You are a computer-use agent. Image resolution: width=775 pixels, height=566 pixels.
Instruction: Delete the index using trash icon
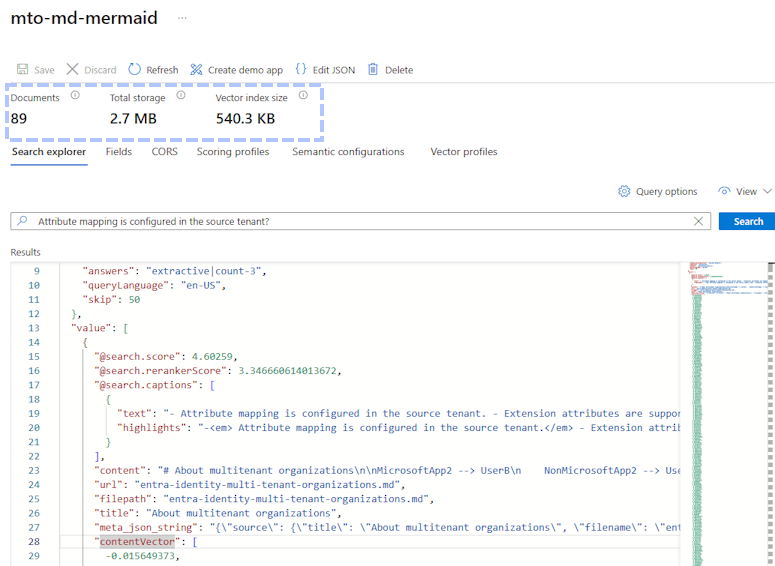tap(373, 70)
